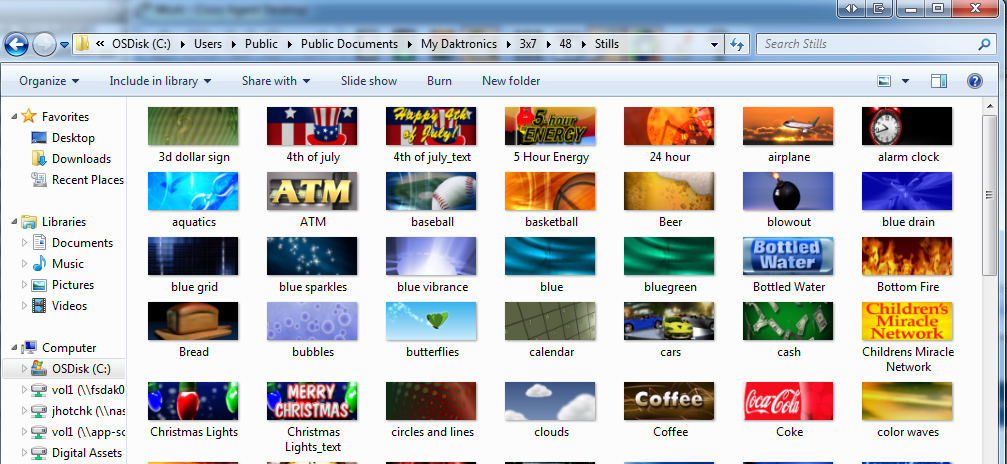1007x464 pixels.
Task: Select Downloads folder in Favorites
Action: 81,159
